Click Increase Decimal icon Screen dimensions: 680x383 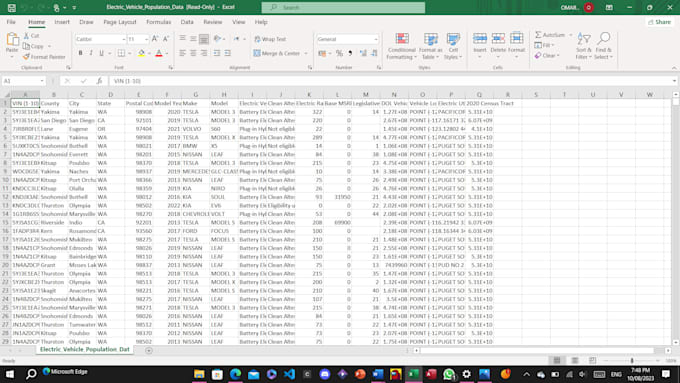[x=363, y=53]
